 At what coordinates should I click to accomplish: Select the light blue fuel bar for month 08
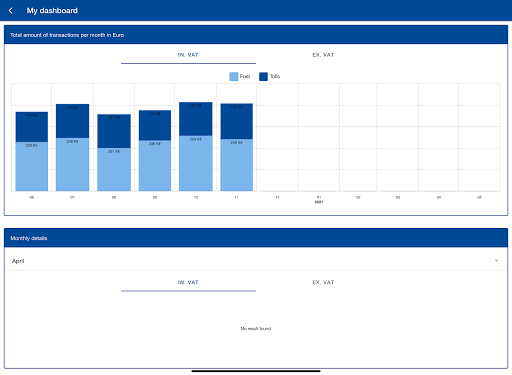coord(114,169)
